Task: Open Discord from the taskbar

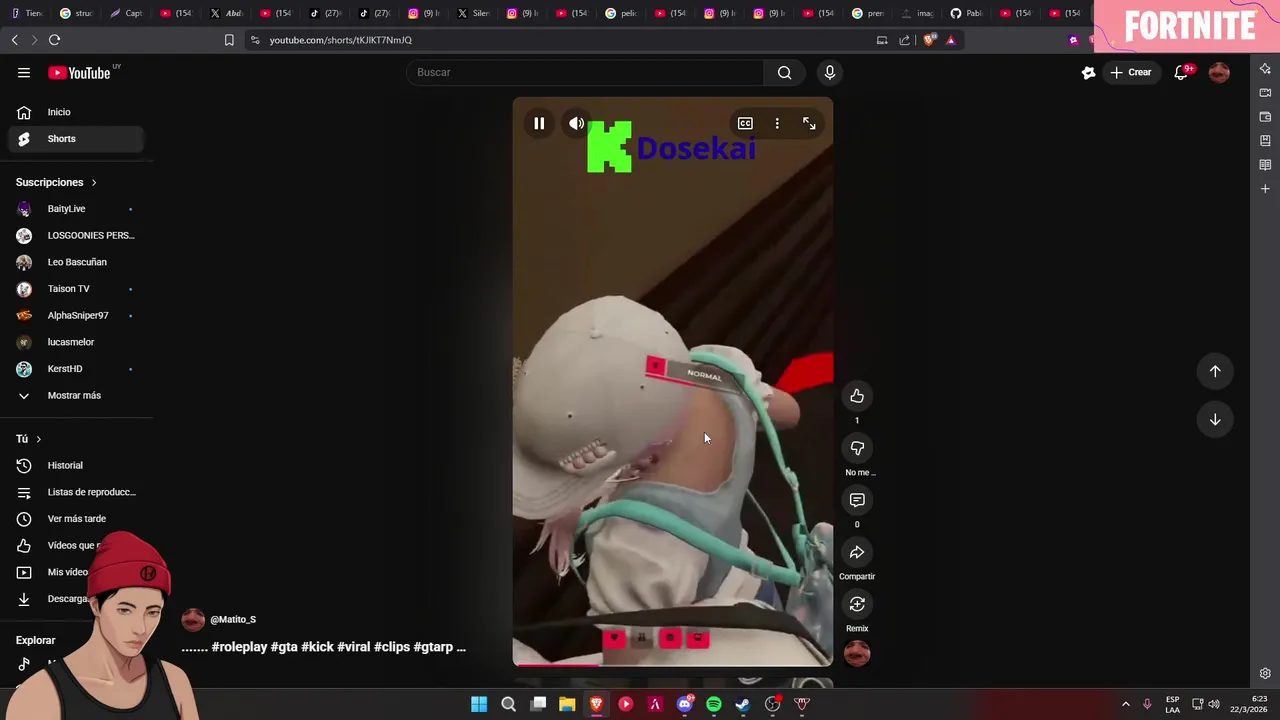Action: point(685,704)
